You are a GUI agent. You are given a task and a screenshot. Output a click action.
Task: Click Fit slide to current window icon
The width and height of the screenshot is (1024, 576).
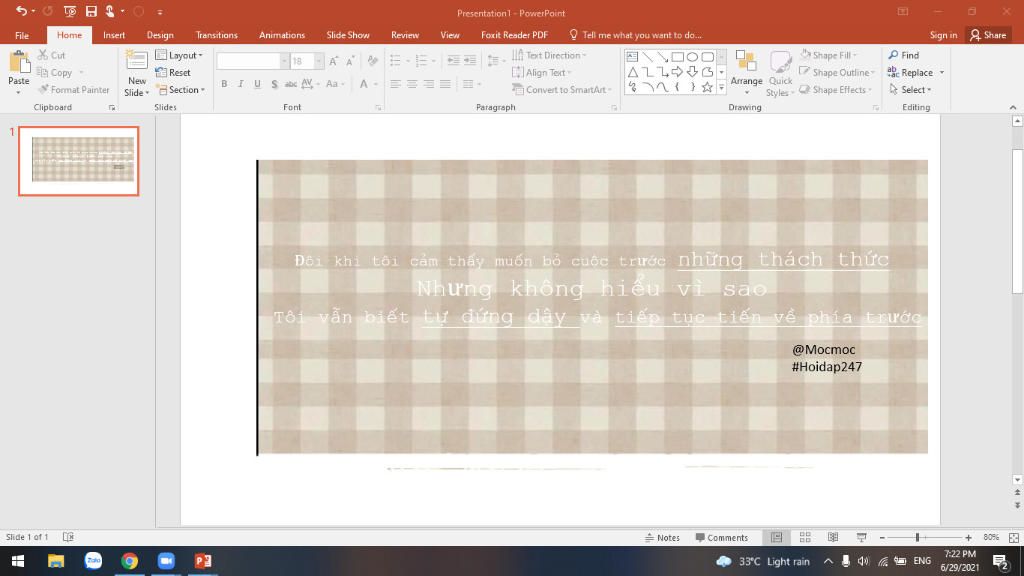tap(1014, 537)
